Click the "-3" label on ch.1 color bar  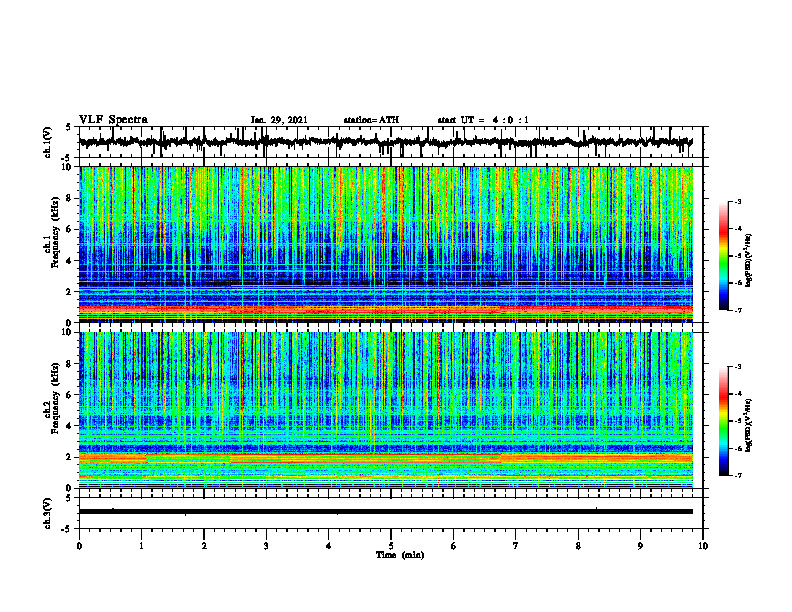pos(738,201)
